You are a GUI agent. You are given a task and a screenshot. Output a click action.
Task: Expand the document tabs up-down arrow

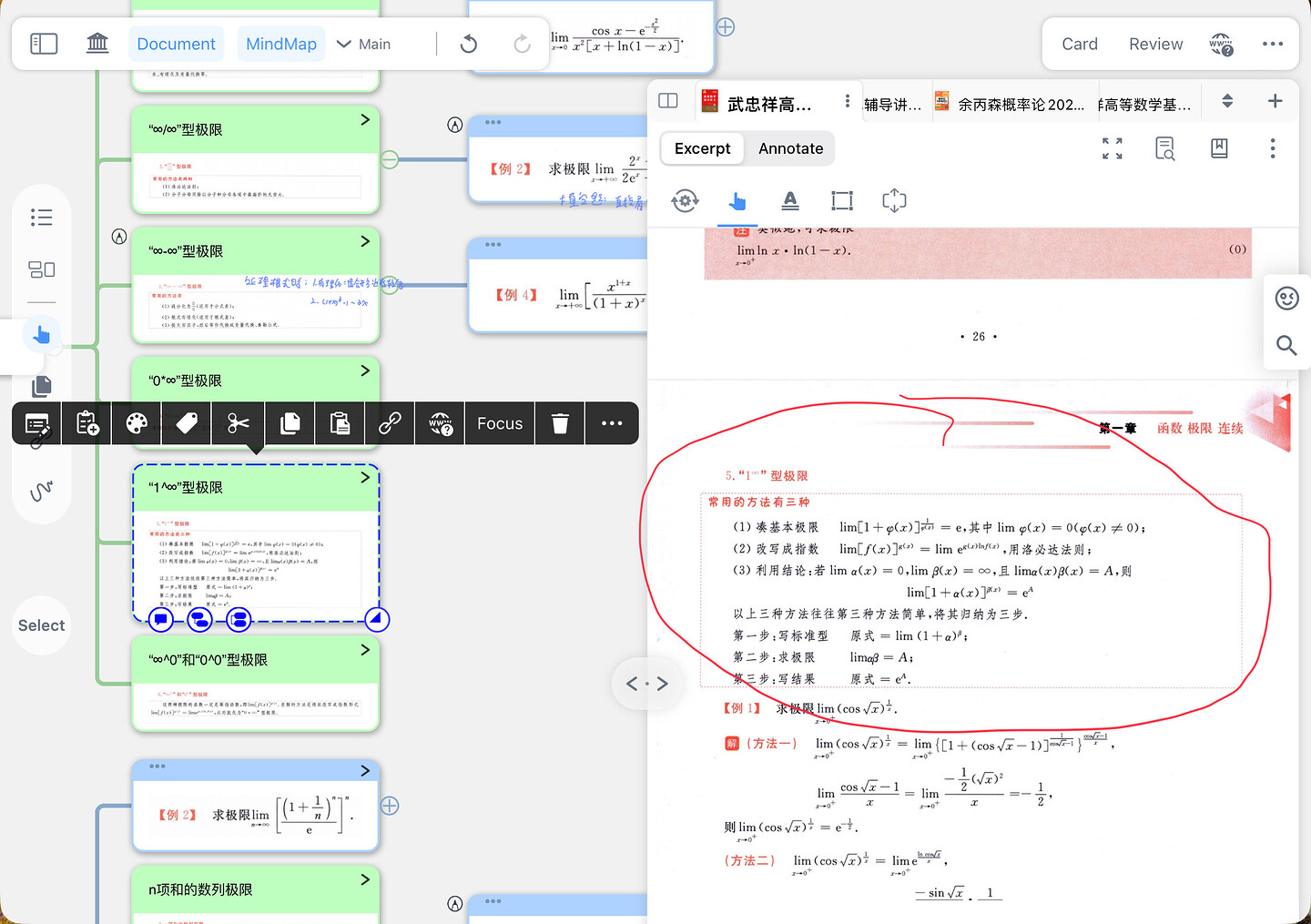pos(1227,101)
